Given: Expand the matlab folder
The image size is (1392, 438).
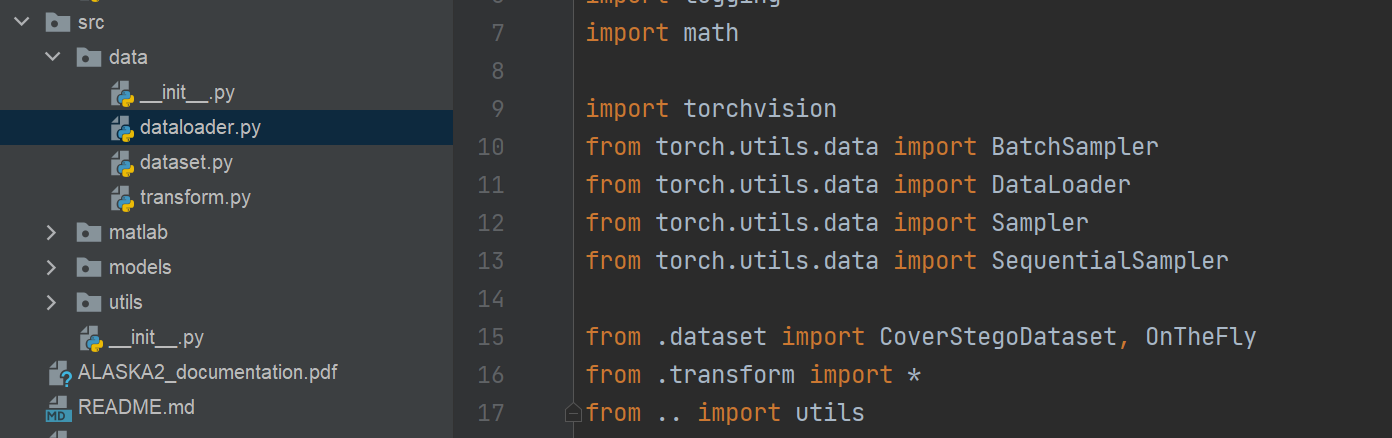Looking at the screenshot, I should coord(52,233).
